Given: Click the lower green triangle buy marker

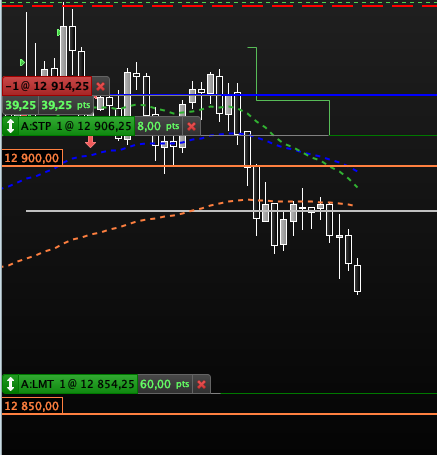Looking at the screenshot, I should [22, 62].
